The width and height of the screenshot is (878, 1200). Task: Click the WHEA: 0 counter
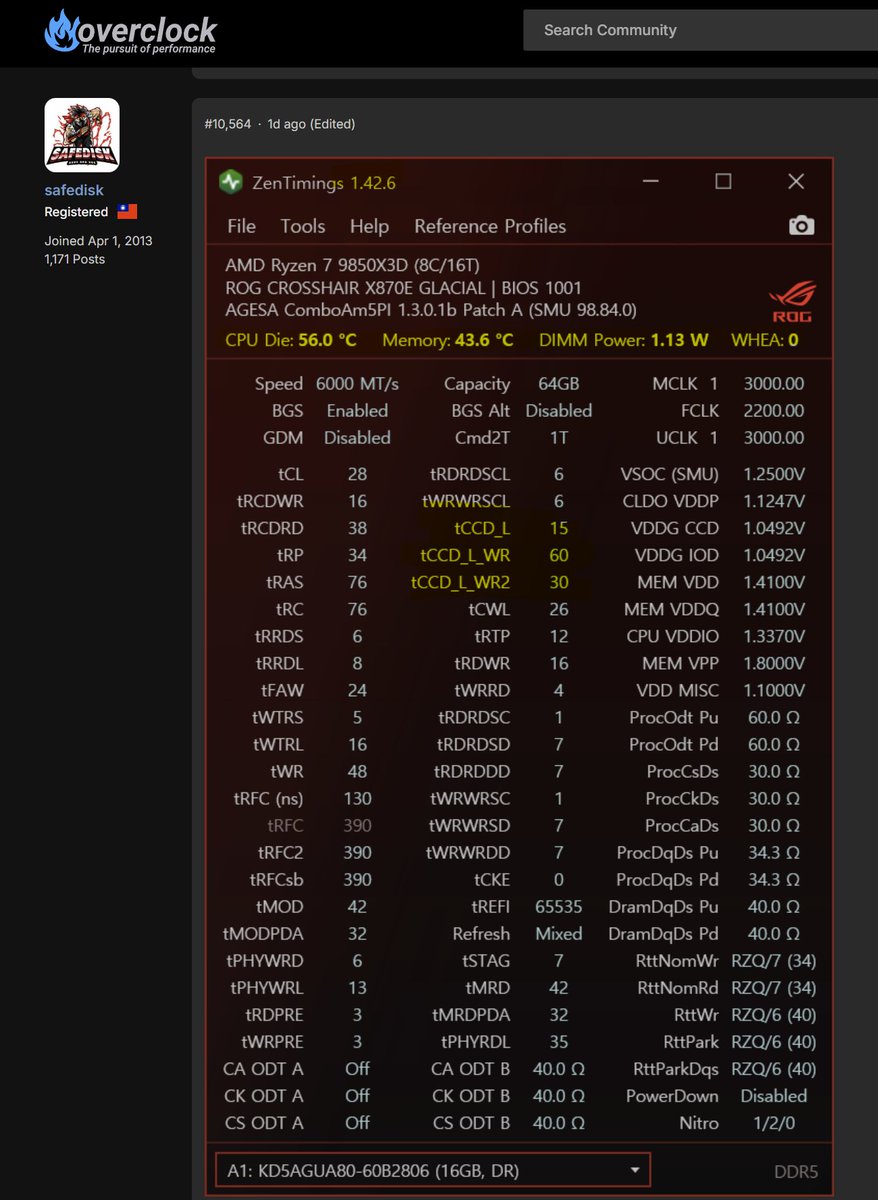pos(765,340)
